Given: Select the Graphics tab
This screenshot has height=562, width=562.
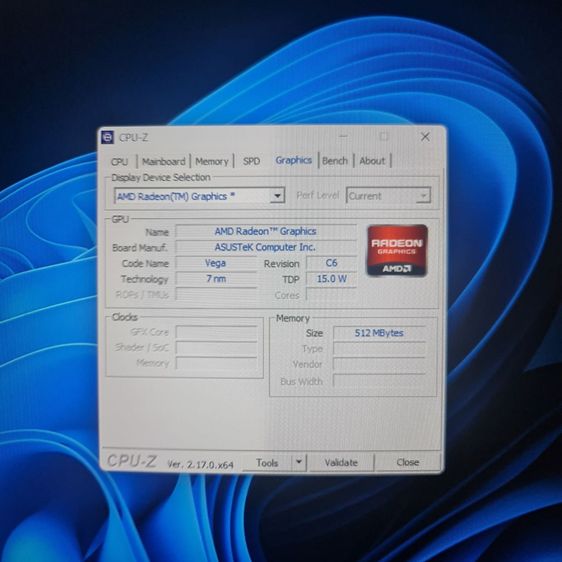Looking at the screenshot, I should pyautogui.click(x=294, y=160).
